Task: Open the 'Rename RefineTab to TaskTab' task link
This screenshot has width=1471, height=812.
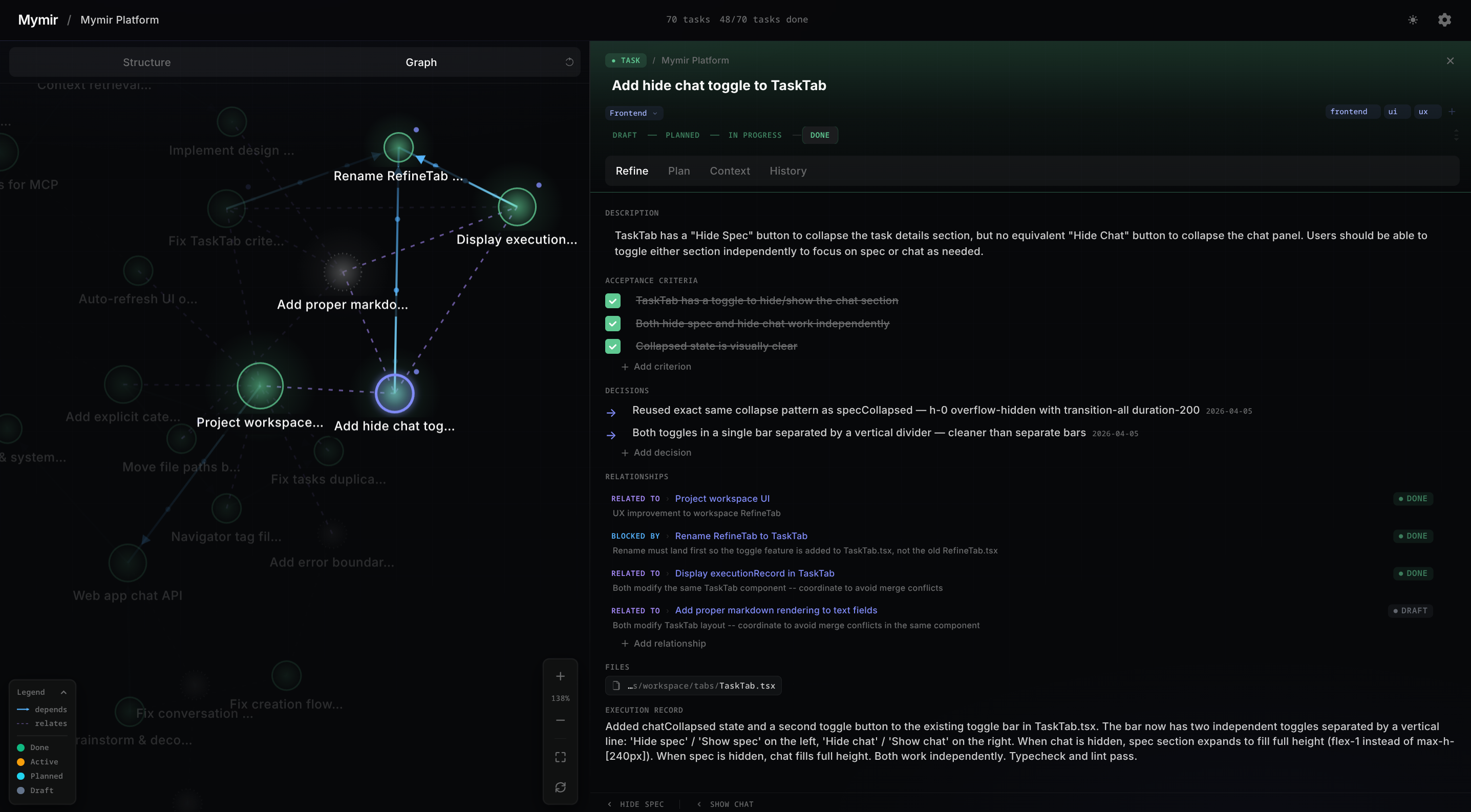Action: tap(741, 536)
